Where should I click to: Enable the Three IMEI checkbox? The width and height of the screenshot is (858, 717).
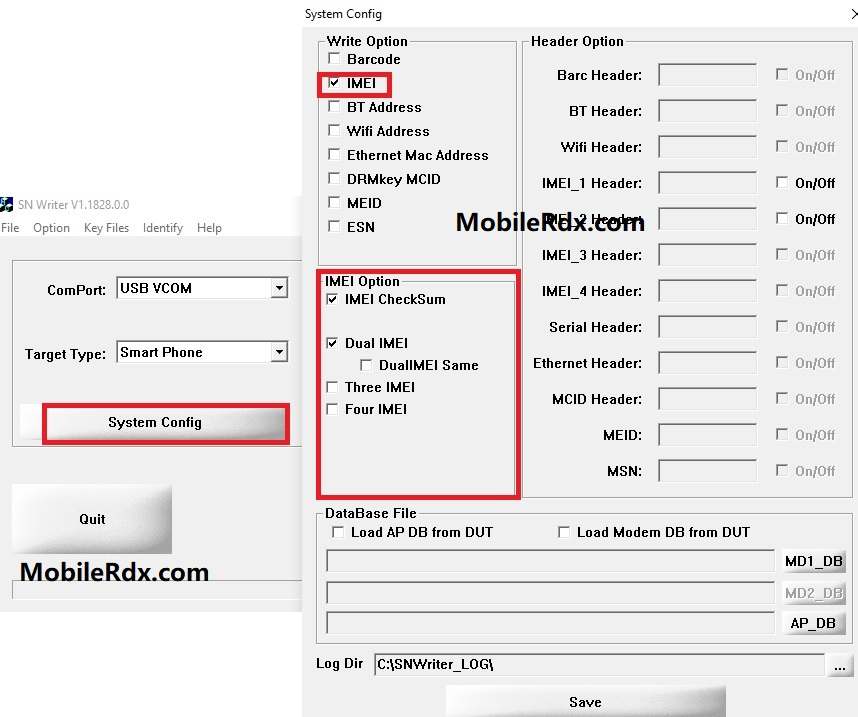point(332,387)
